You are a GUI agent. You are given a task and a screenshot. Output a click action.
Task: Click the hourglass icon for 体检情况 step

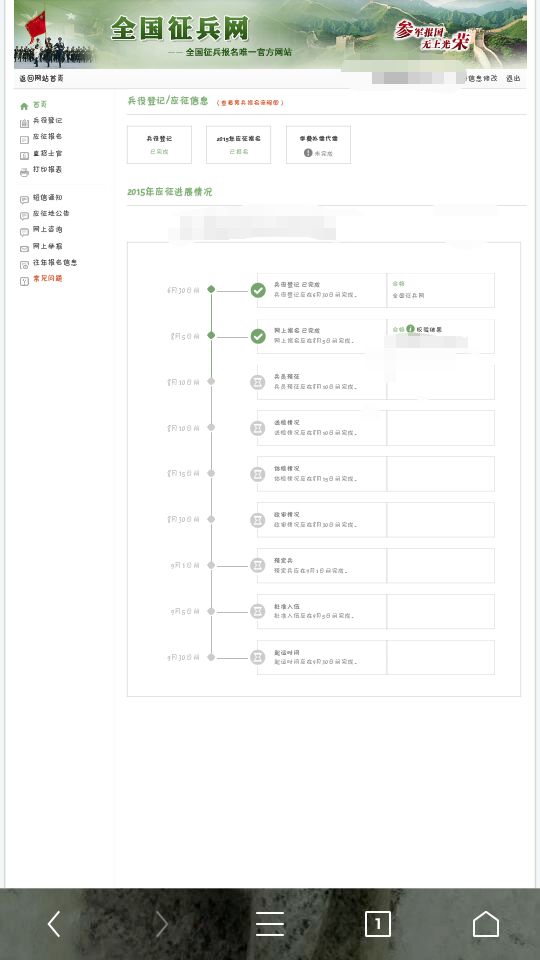coord(258,474)
